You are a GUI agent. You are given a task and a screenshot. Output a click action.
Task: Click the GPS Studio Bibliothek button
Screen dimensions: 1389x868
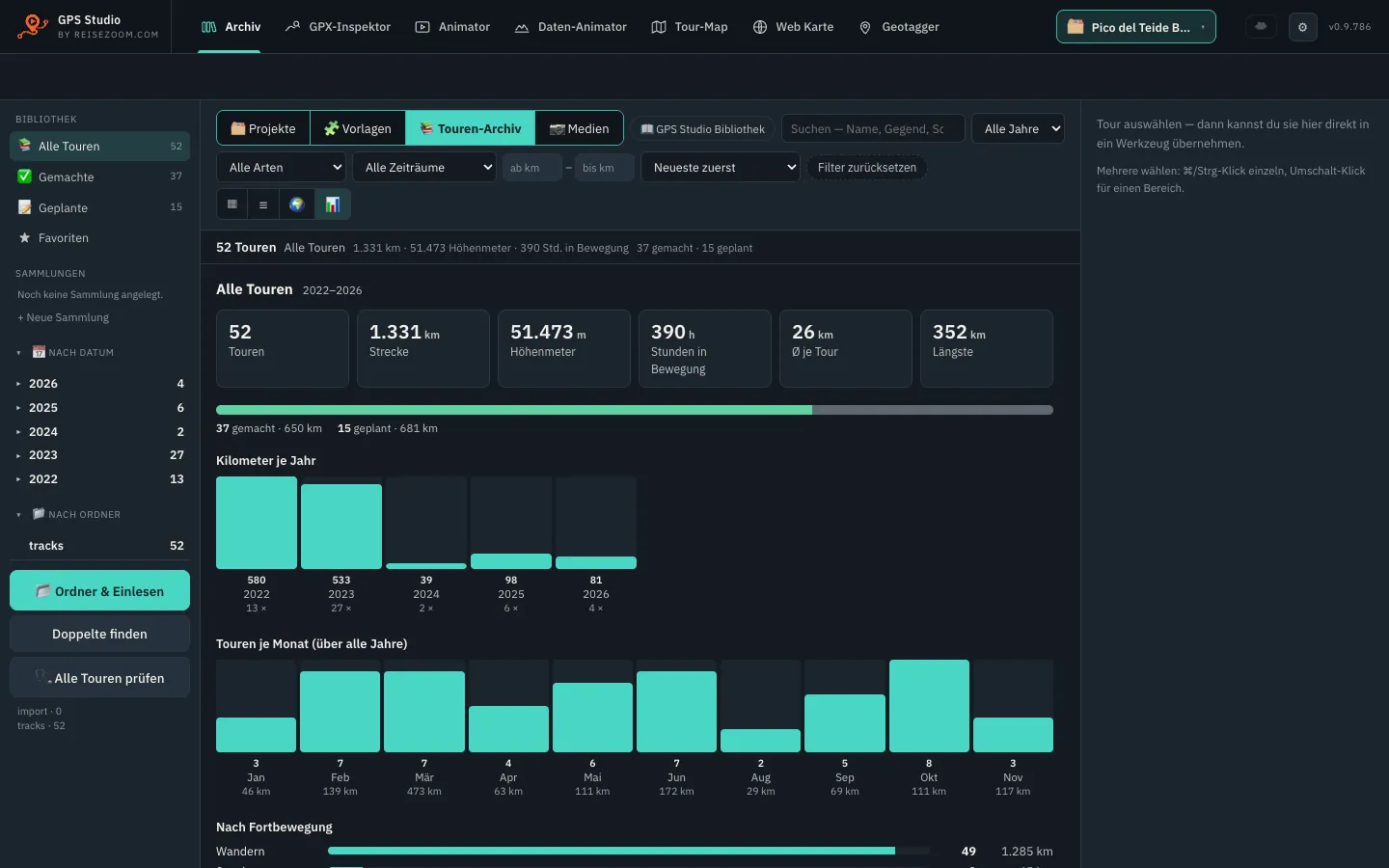click(703, 129)
